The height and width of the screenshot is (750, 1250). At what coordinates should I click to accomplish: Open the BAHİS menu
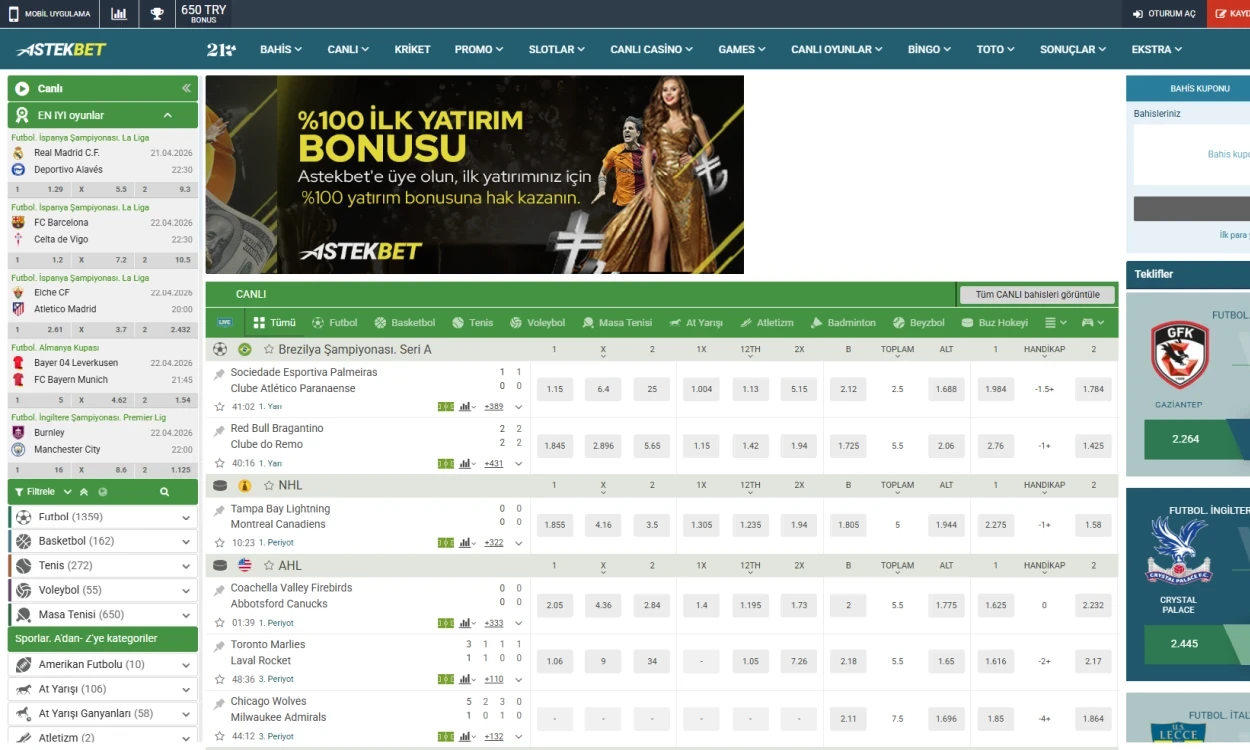(x=281, y=49)
